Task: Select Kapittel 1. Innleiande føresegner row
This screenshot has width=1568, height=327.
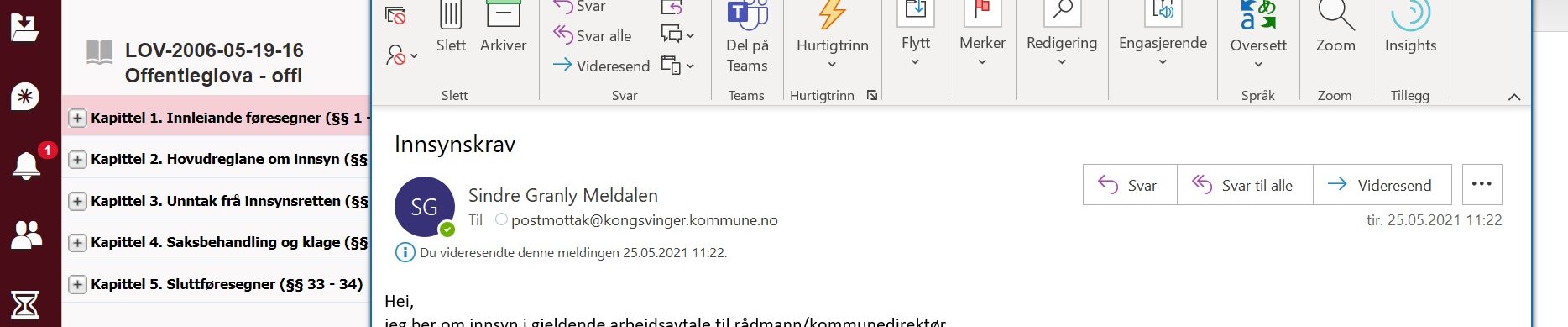Action: [216, 118]
